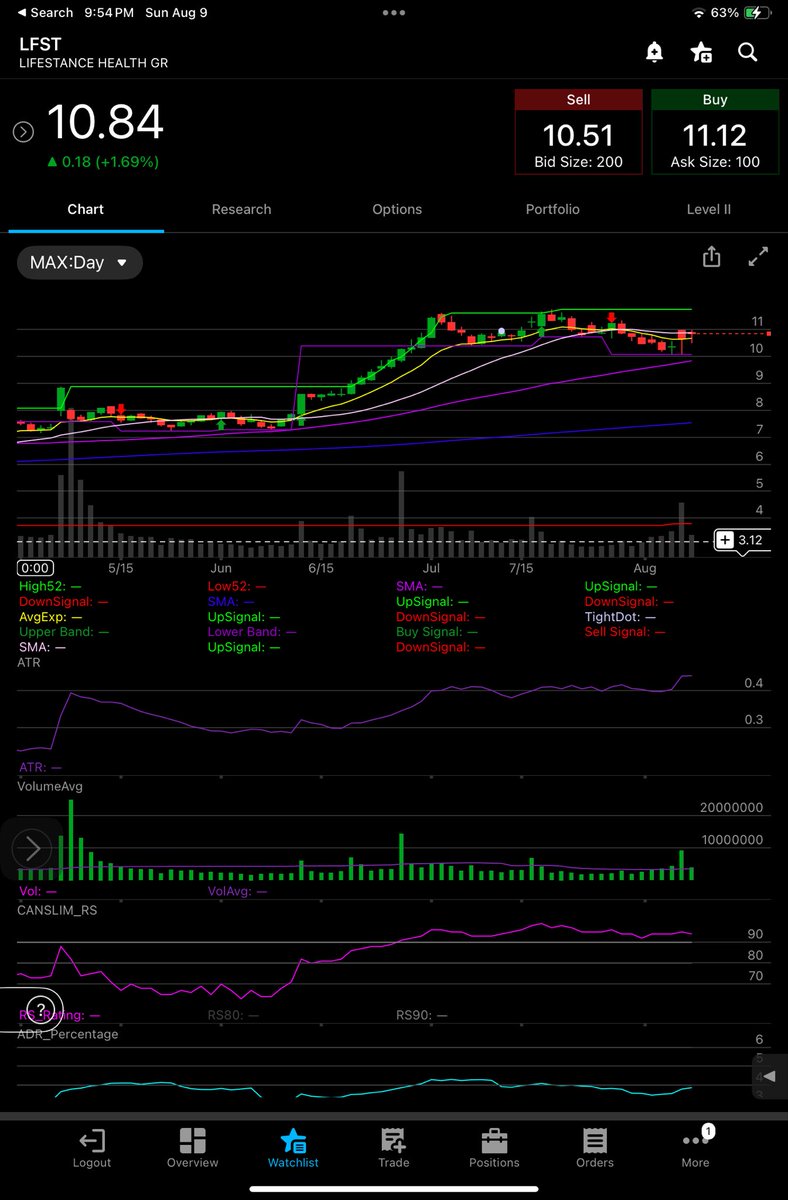Expand the left side panel arrow

coord(32,849)
